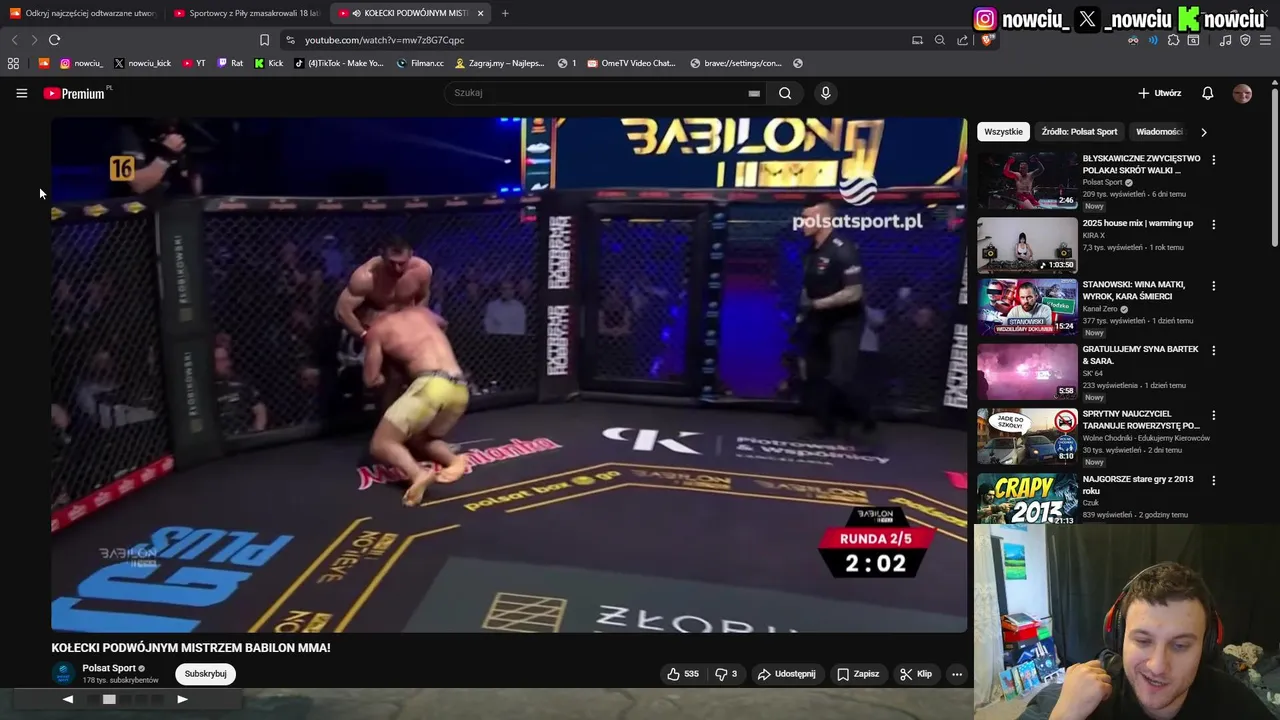Select the 'KOŁECKI PODWÓJNYM MISTRZ' browser tab

point(410,13)
